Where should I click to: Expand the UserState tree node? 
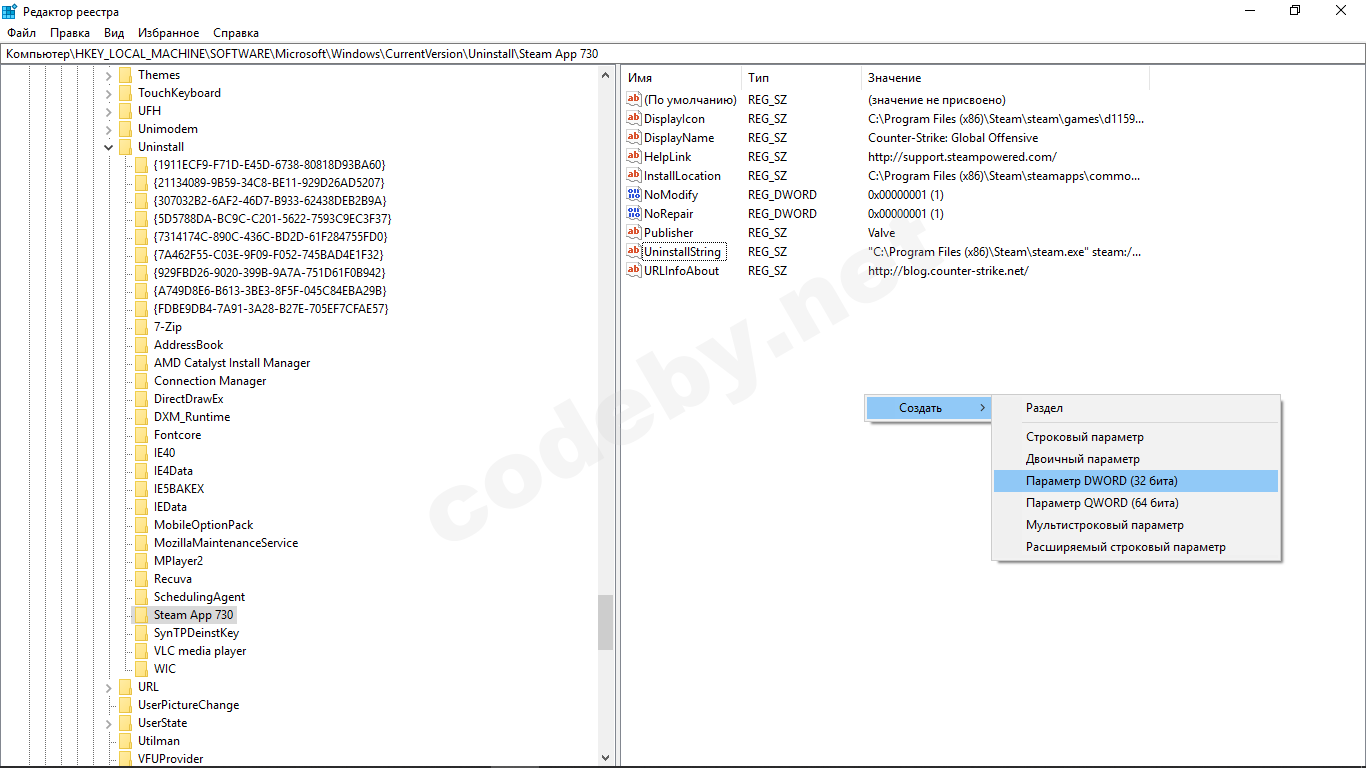109,723
